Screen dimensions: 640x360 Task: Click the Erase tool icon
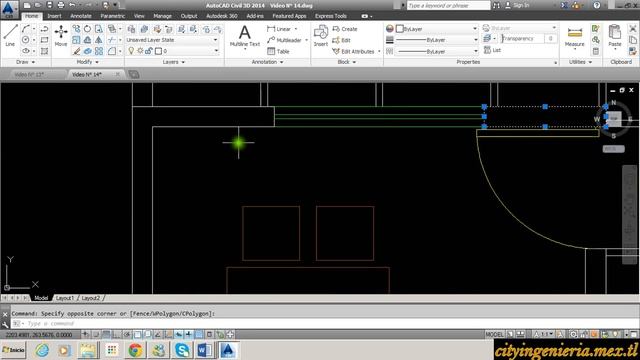click(76, 51)
